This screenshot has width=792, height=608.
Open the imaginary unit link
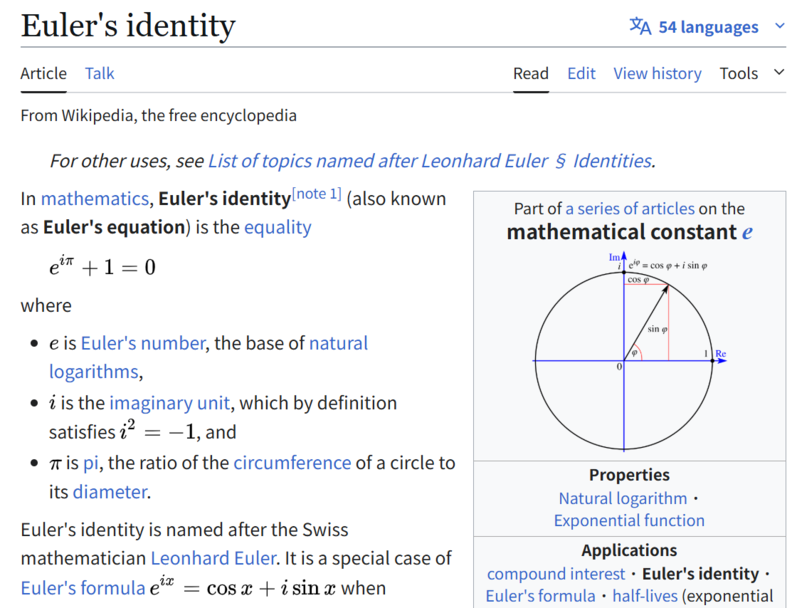[x=169, y=403]
